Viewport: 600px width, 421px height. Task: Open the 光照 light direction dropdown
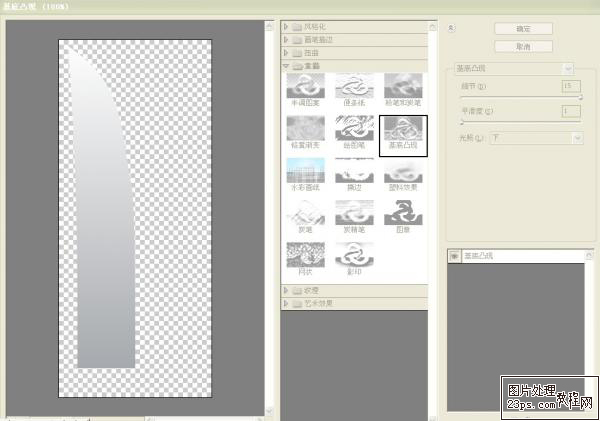click(536, 138)
